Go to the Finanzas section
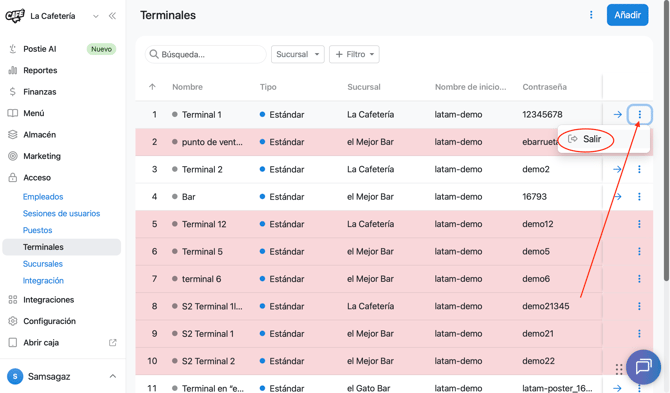The image size is (670, 393). click(x=39, y=92)
